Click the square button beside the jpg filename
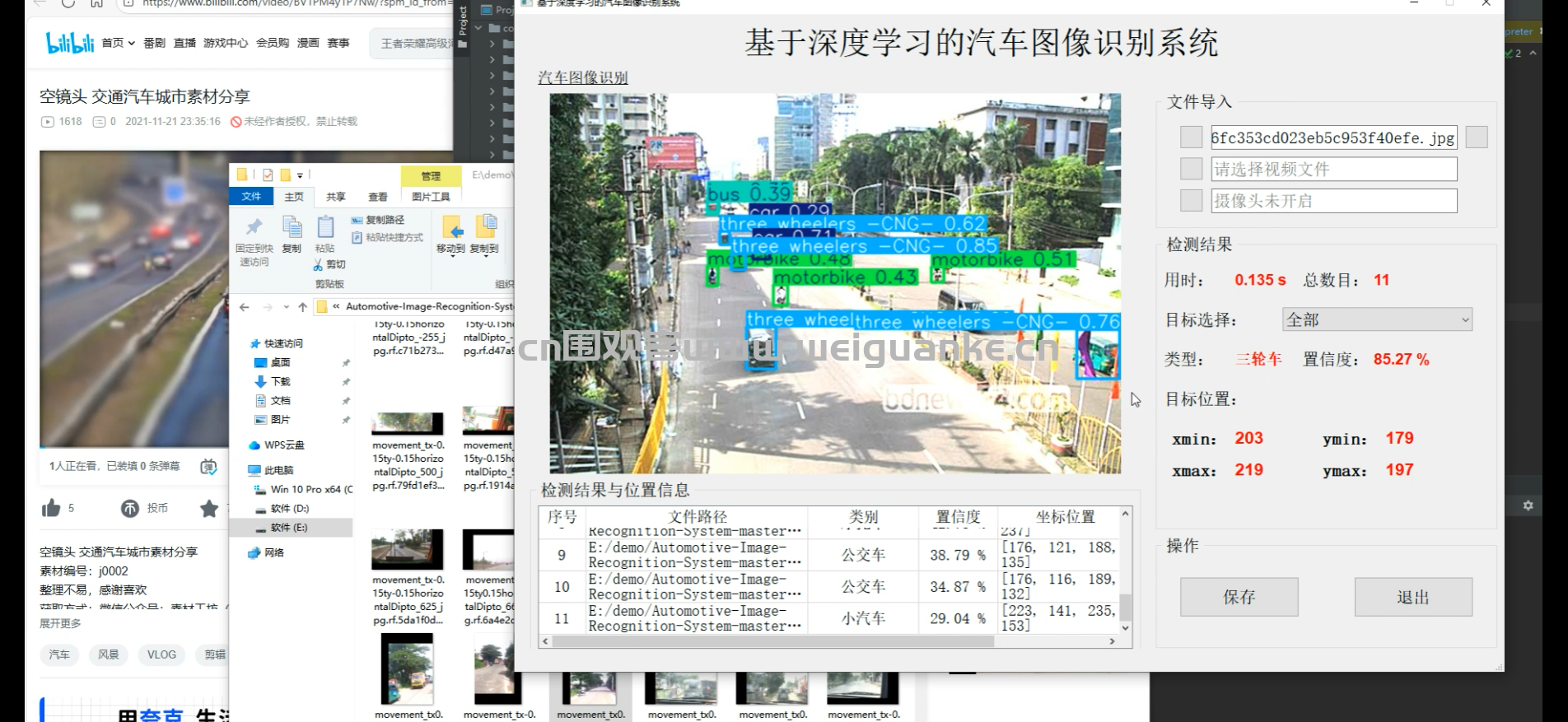1568x722 pixels. coord(1191,137)
